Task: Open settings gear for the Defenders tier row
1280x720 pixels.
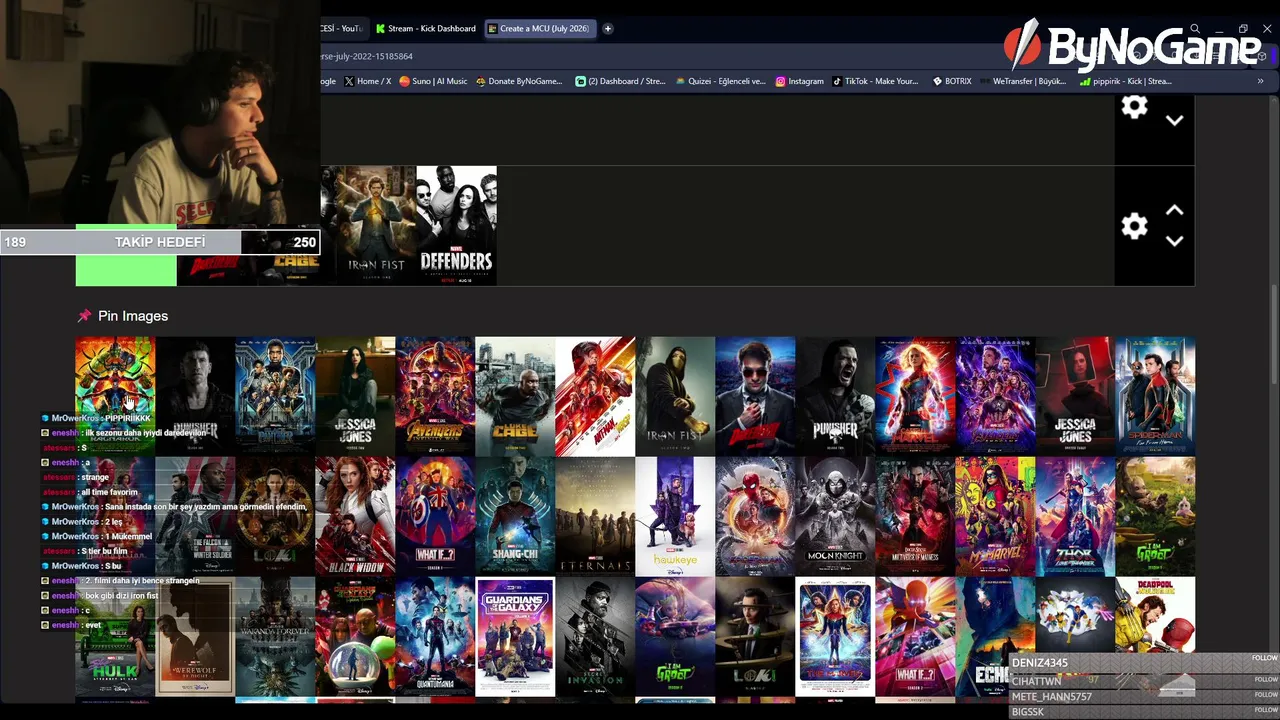Action: [x=1134, y=226]
